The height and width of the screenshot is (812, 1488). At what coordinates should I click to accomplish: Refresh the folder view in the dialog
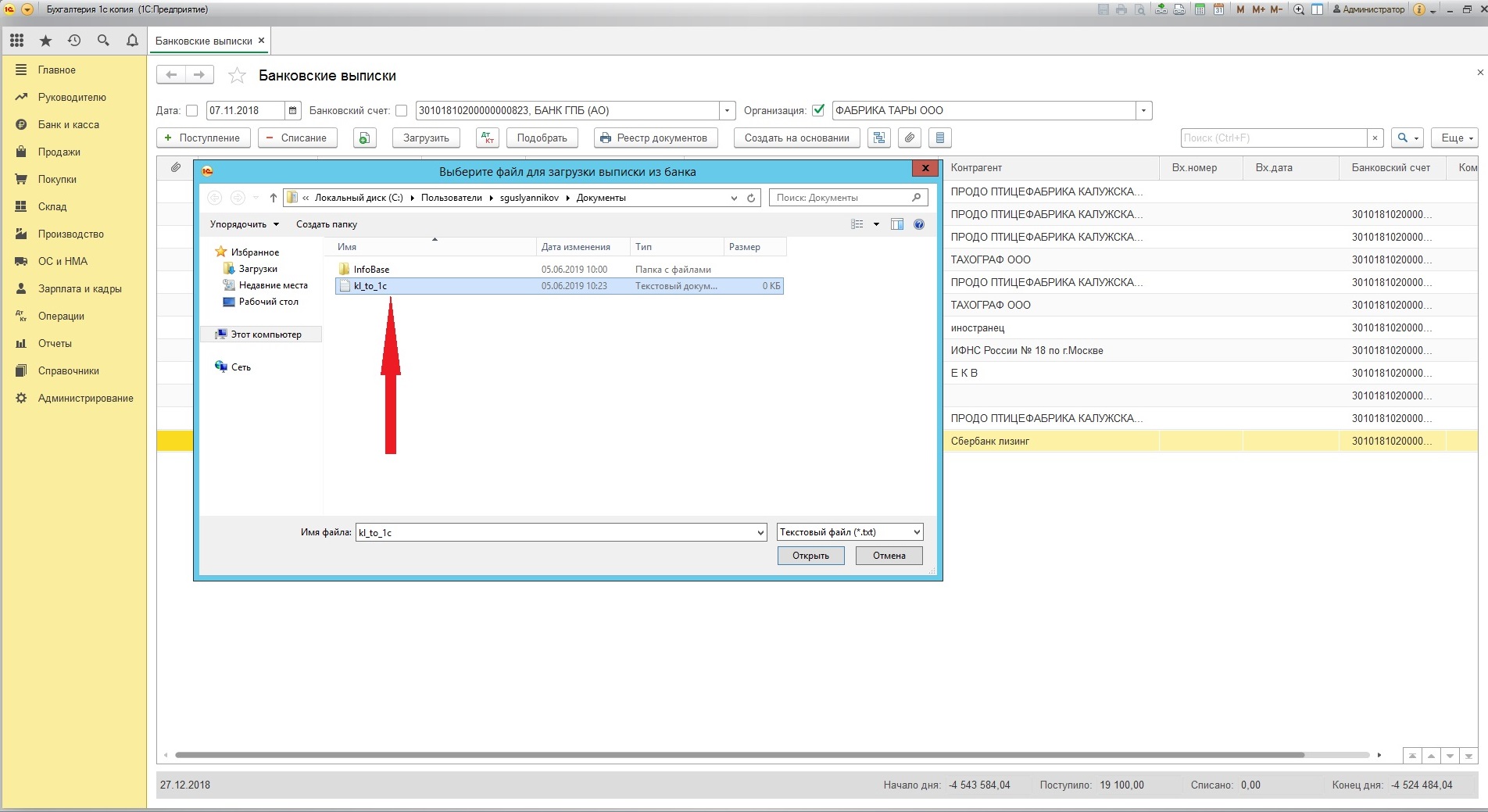click(x=751, y=198)
